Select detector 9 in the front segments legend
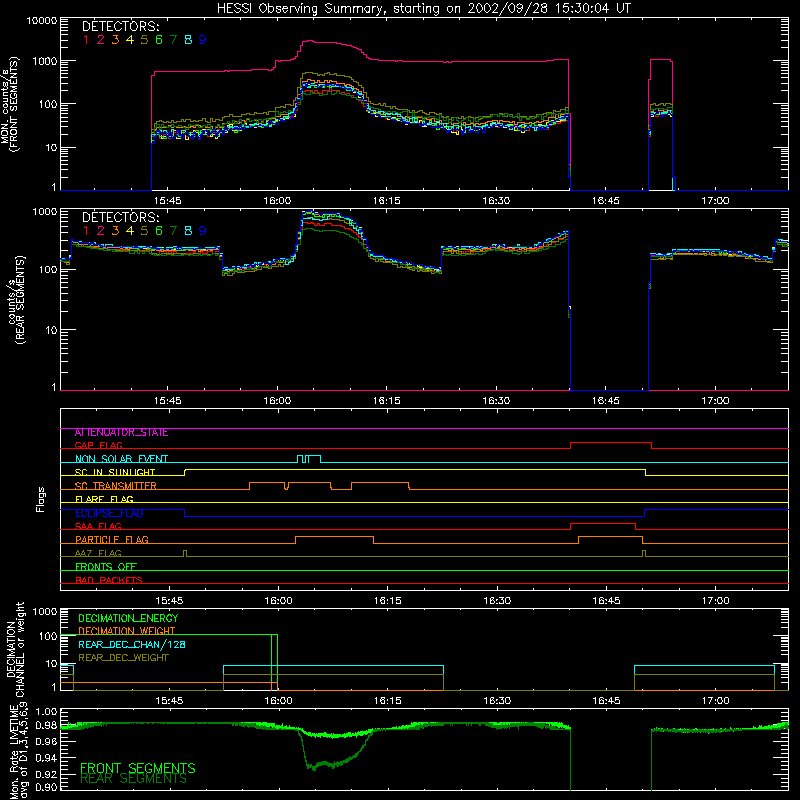This screenshot has width=800, height=800. tap(203, 40)
